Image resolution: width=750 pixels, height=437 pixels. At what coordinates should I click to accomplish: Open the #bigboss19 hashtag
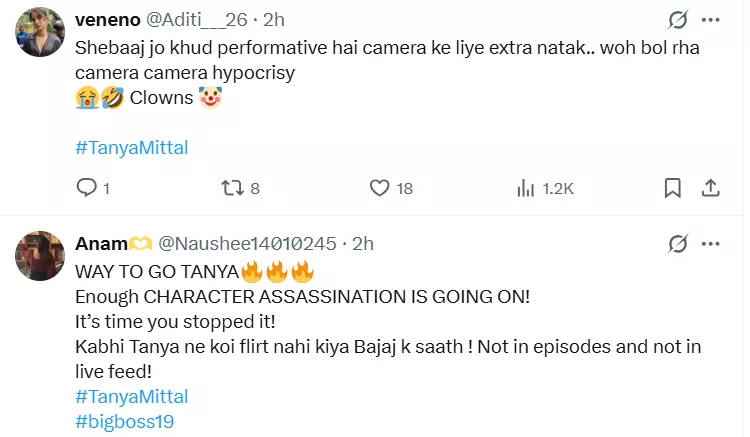[x=125, y=421]
